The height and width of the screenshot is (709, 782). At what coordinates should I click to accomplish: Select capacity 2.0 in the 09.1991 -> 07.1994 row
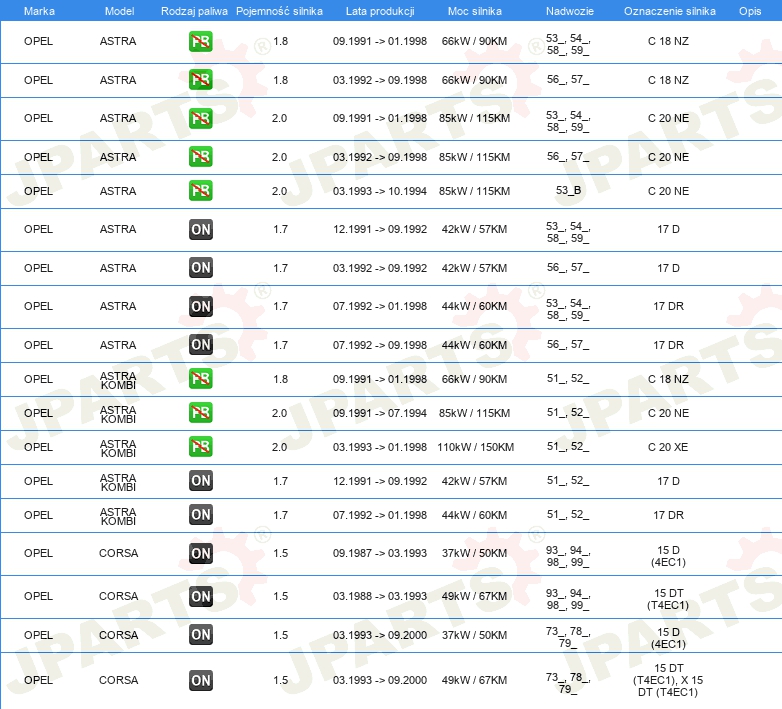pos(279,413)
